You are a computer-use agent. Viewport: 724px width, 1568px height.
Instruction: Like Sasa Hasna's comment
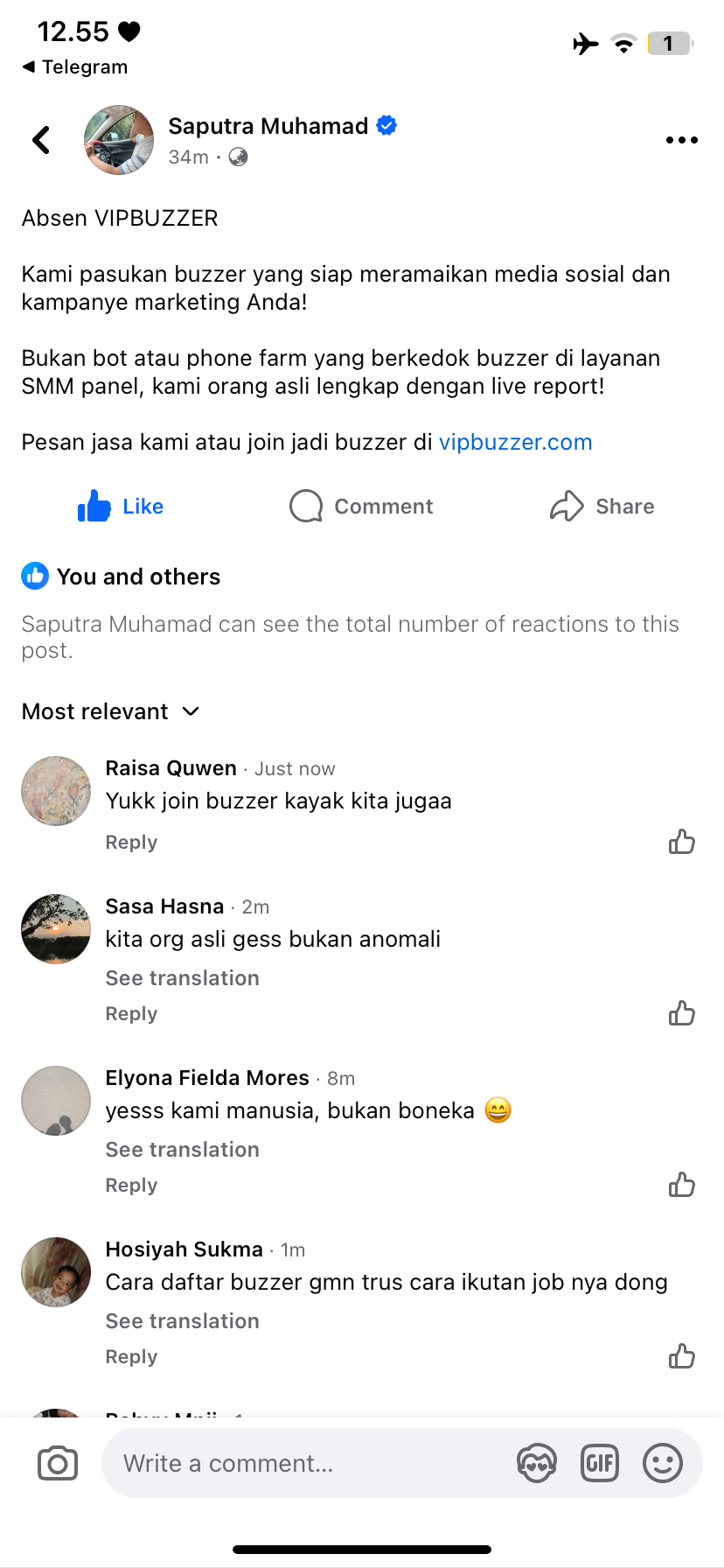(x=681, y=1014)
